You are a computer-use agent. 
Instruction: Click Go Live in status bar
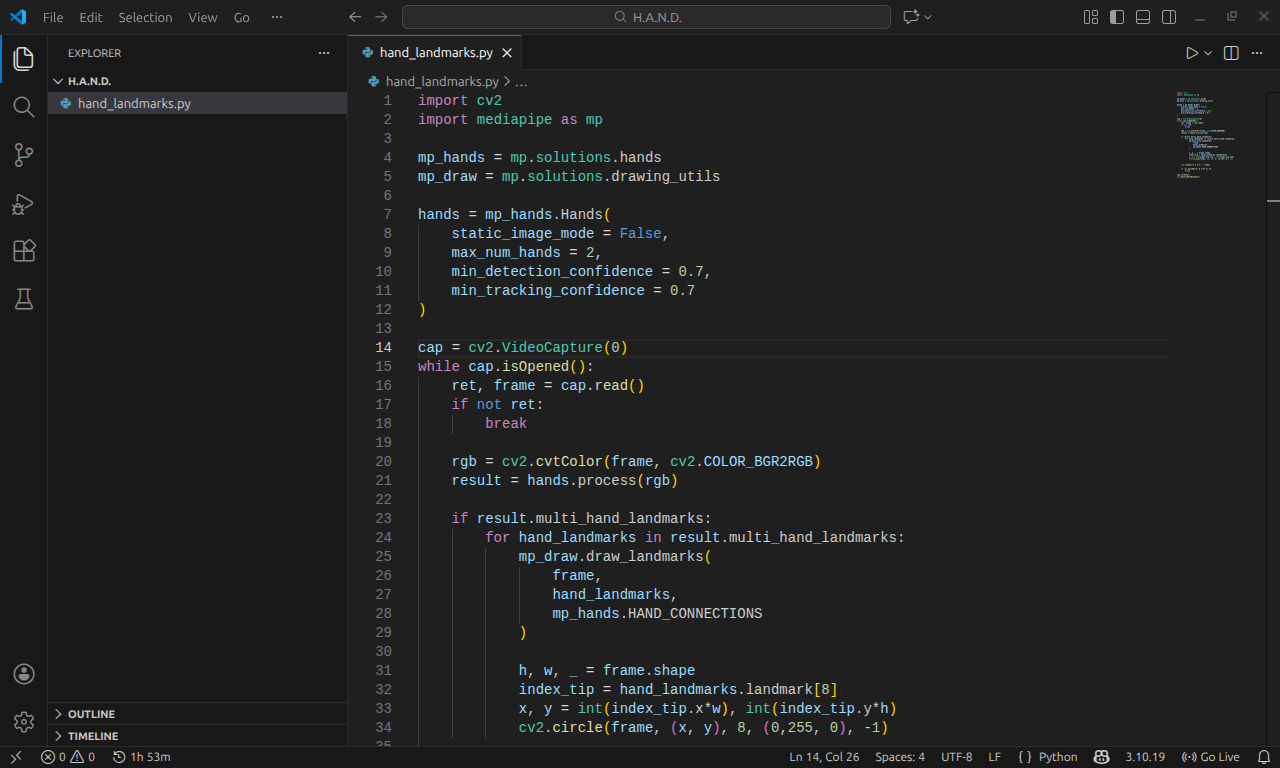click(1210, 757)
